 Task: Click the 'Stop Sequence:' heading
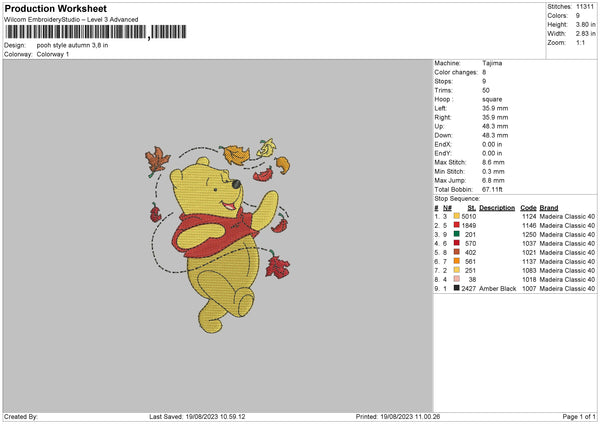point(457,199)
